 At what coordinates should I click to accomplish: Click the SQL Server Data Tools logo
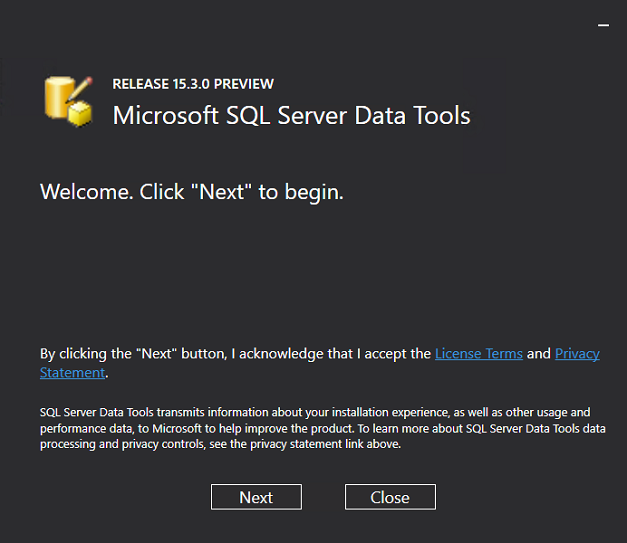point(68,101)
